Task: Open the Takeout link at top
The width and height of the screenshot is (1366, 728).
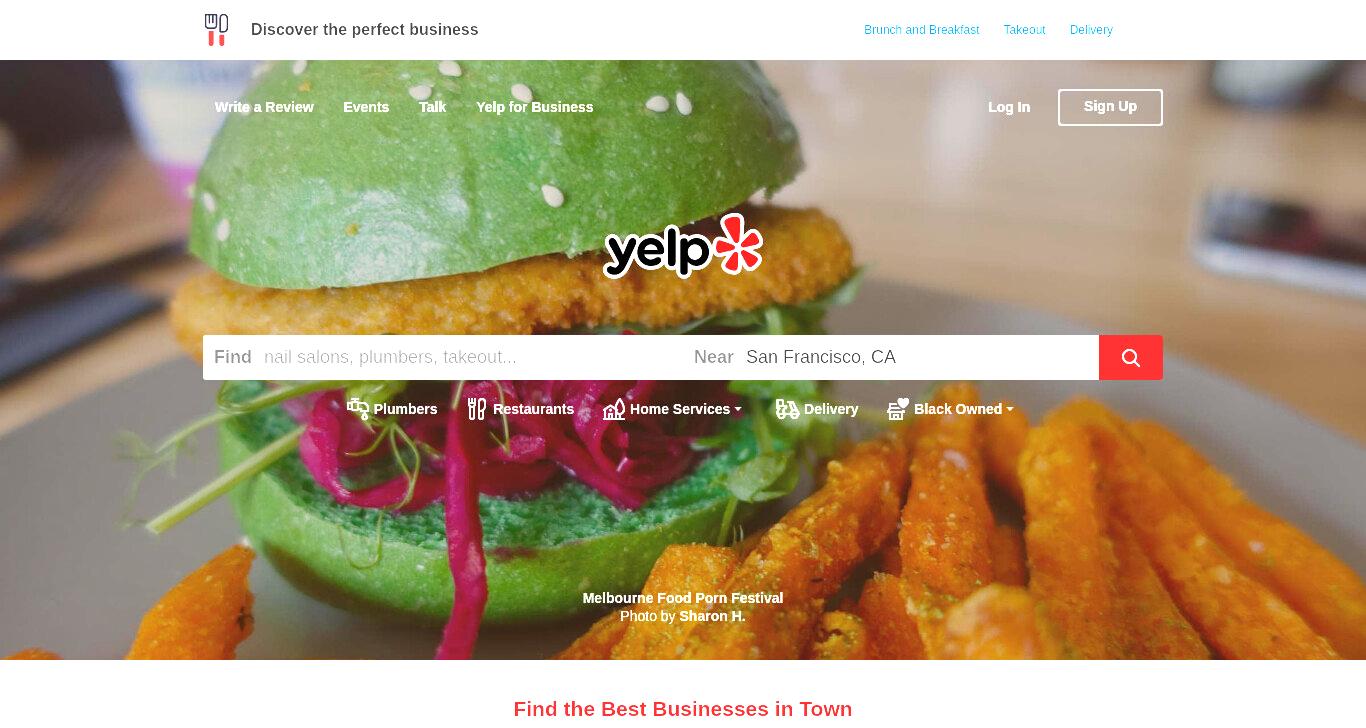Action: coord(1025,30)
